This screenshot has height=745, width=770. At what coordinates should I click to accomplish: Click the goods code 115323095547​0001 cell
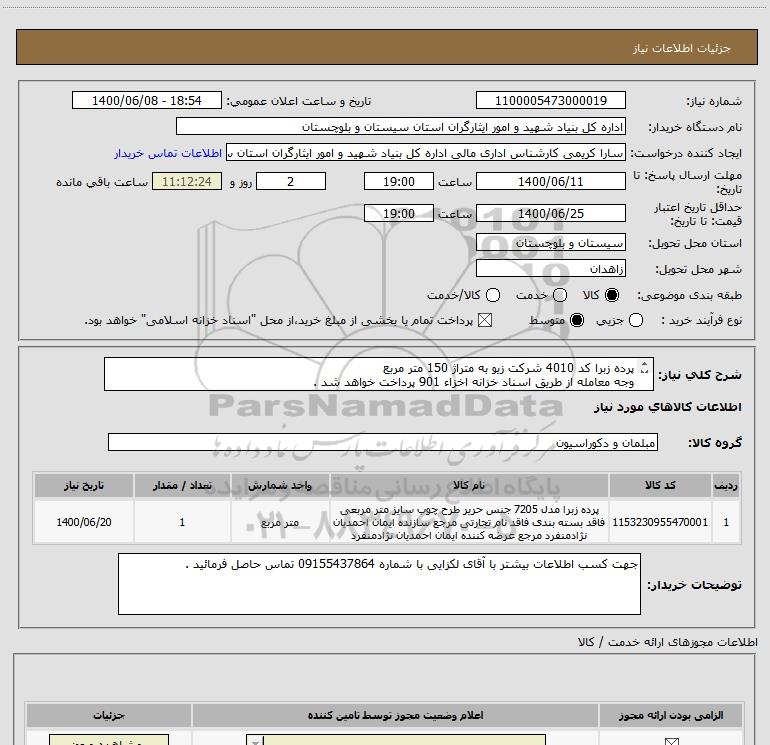tap(660, 522)
